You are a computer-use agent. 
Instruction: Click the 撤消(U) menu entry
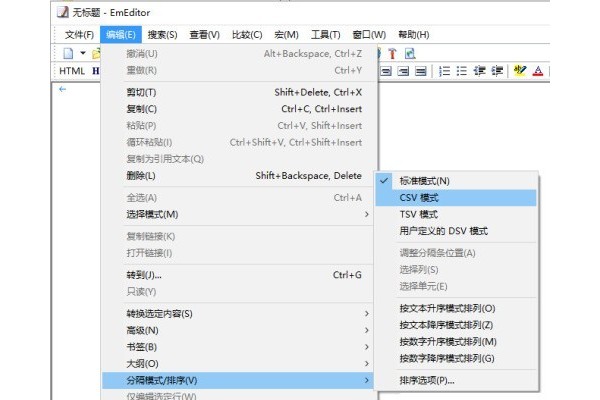(238, 54)
